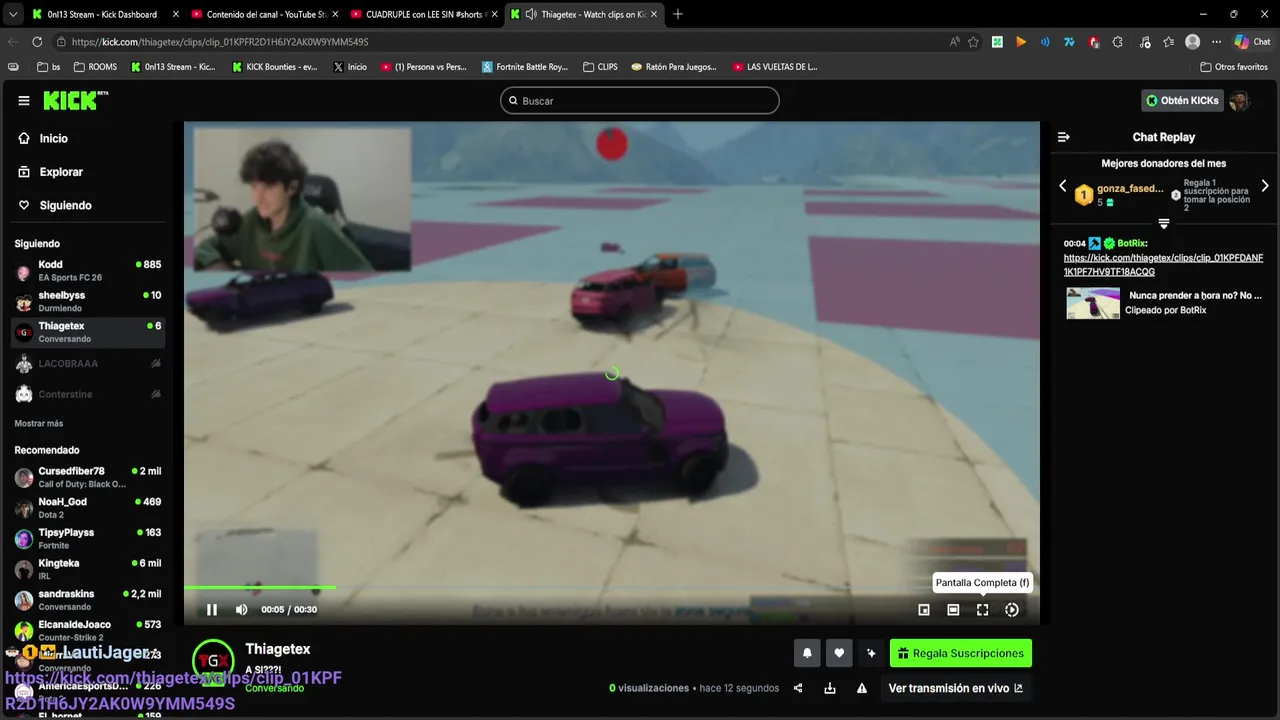Pause the clip playback
This screenshot has height=720, width=1280.
[x=212, y=610]
